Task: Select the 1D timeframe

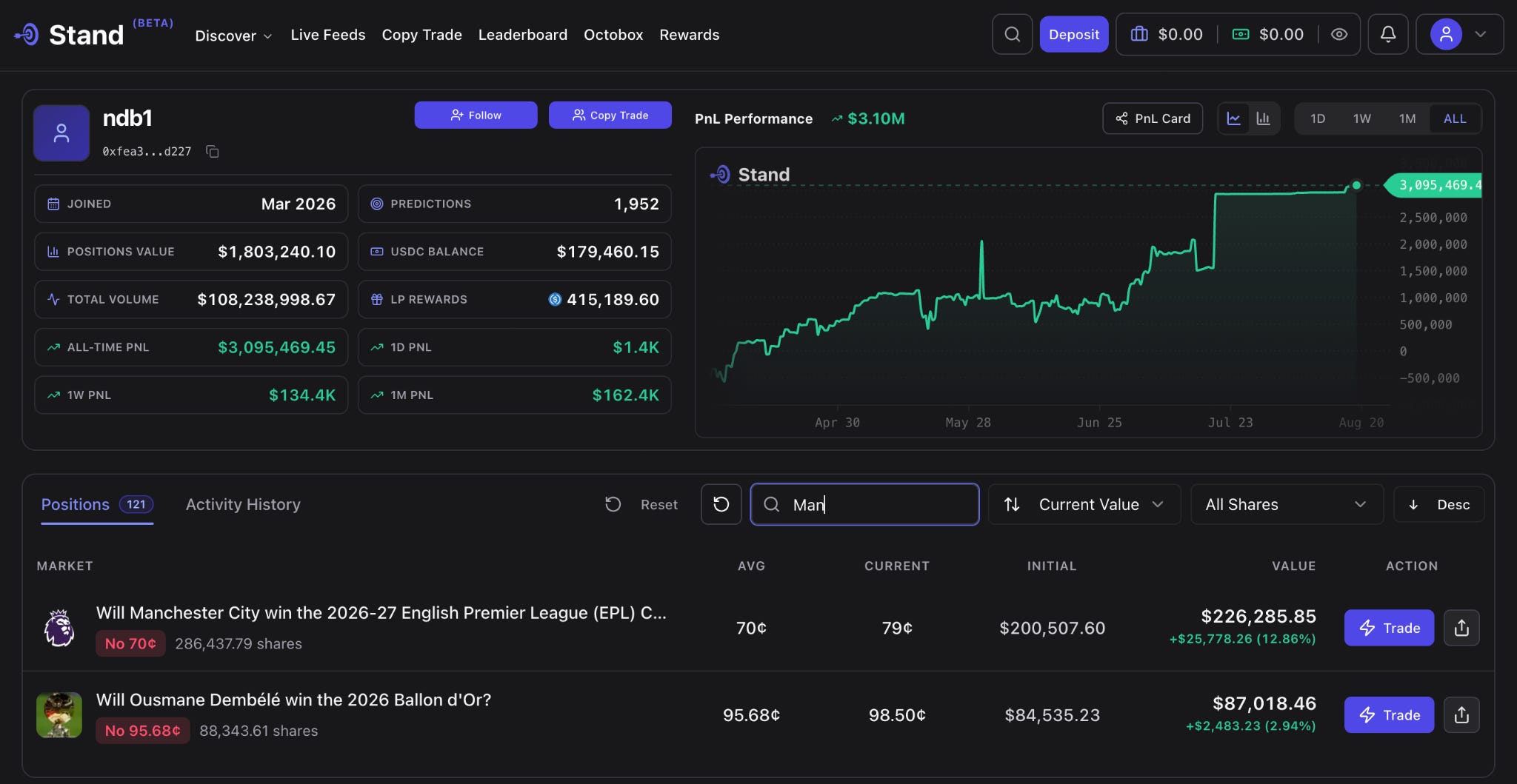Action: click(1318, 118)
